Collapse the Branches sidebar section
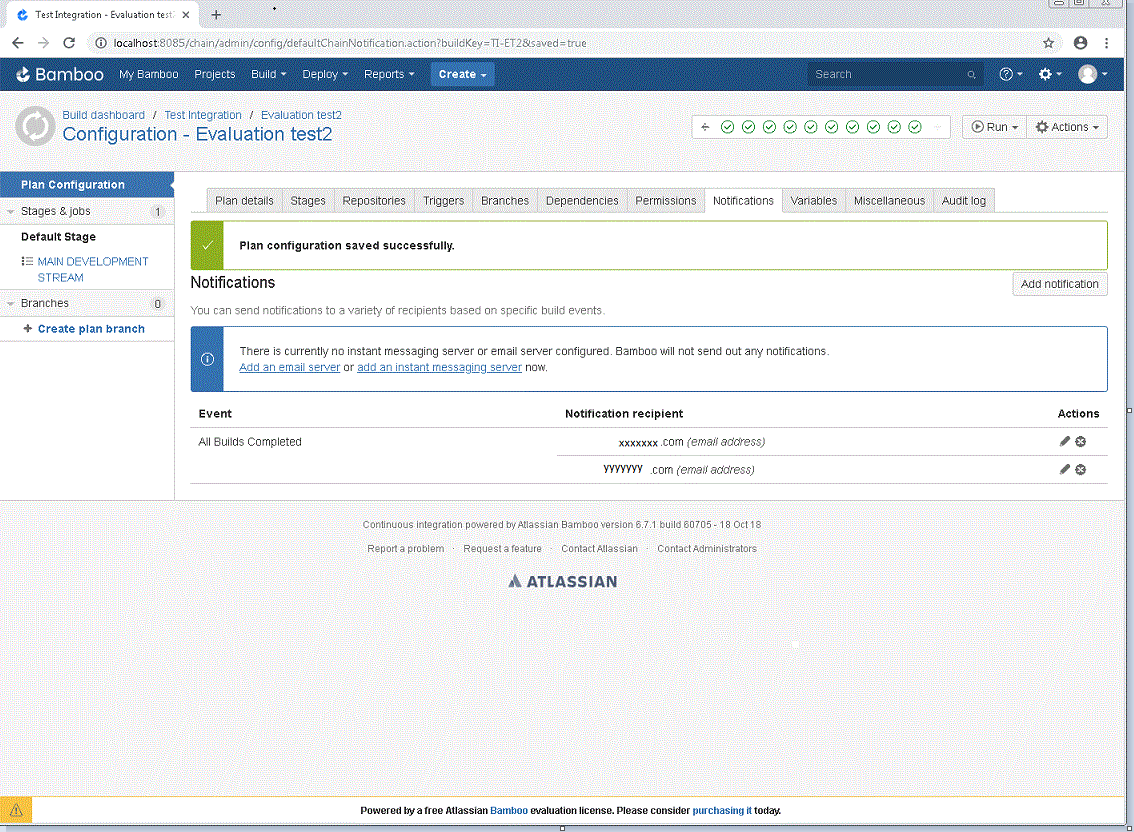Image resolution: width=1134 pixels, height=832 pixels. pyautogui.click(x=11, y=304)
